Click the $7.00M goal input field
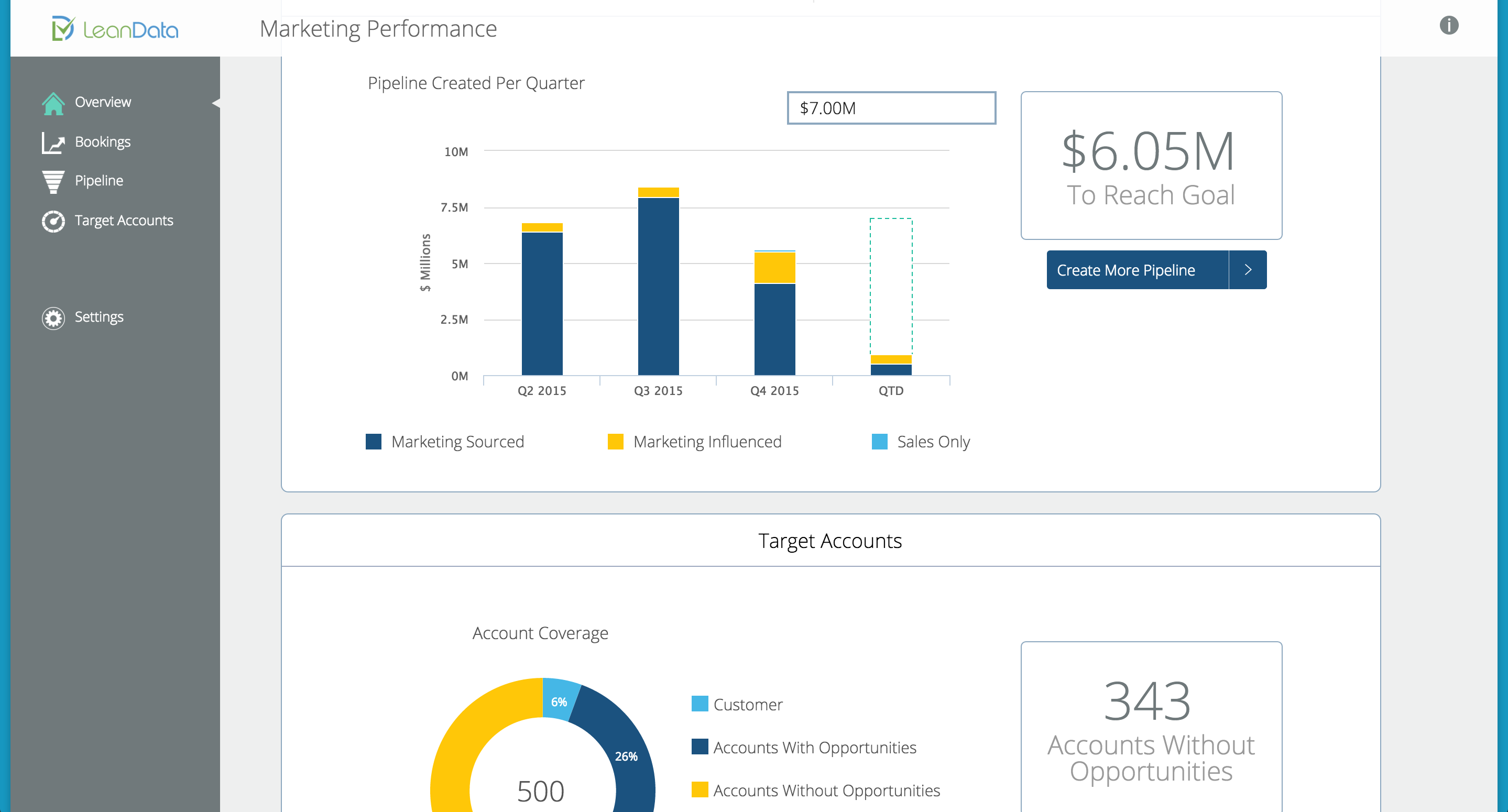The height and width of the screenshot is (812, 1508). 891,108
